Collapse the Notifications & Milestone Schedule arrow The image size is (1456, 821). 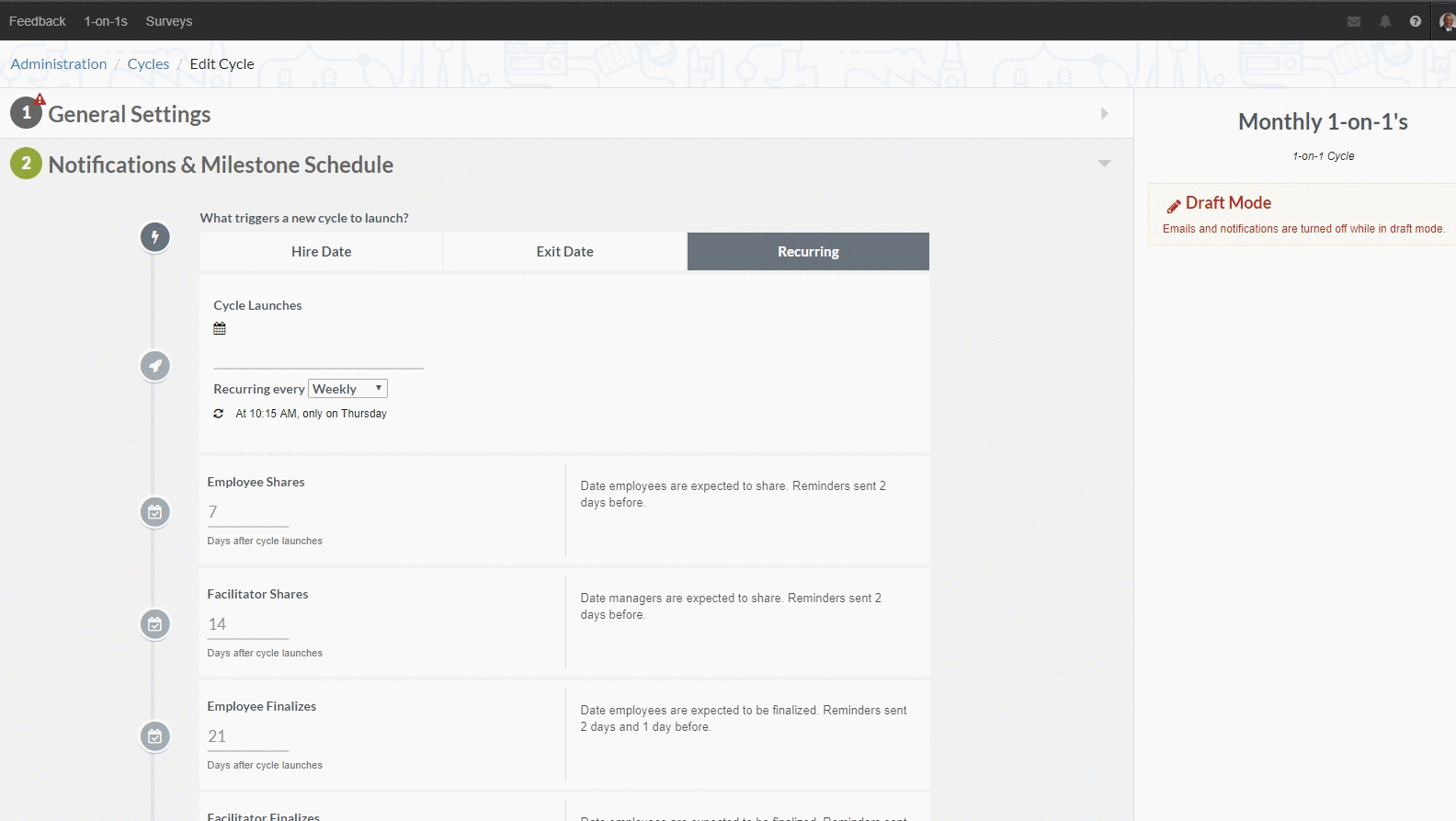click(1104, 164)
